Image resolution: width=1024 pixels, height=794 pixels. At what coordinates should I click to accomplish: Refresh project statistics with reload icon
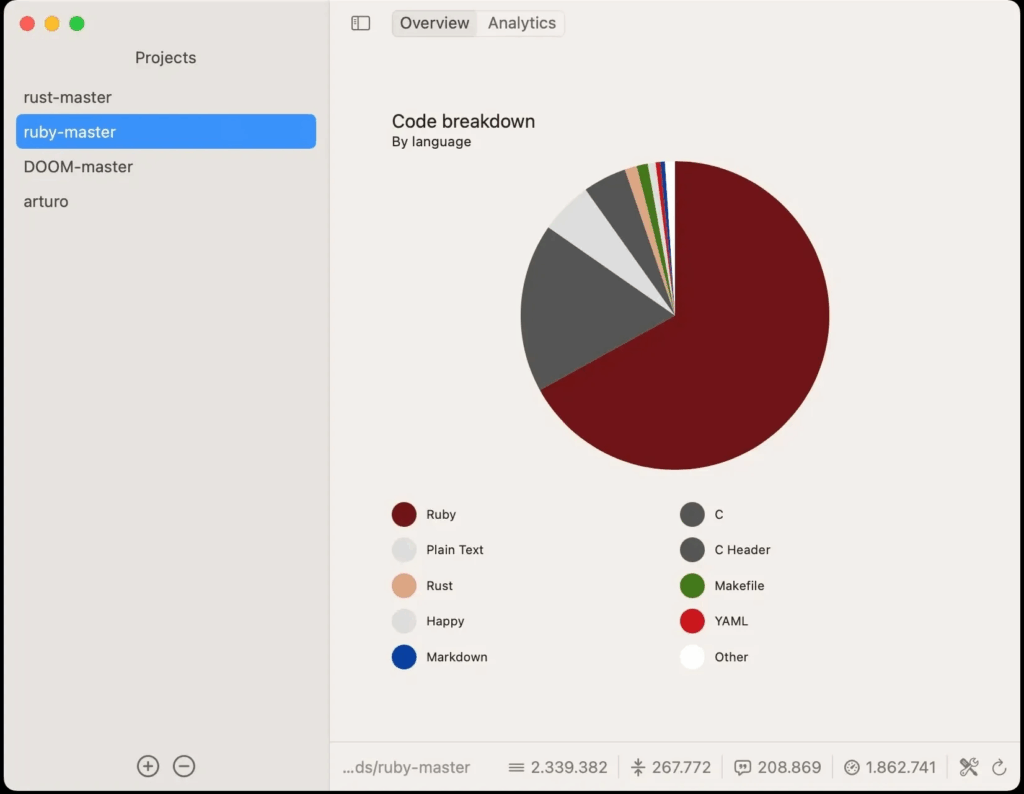[999, 767]
